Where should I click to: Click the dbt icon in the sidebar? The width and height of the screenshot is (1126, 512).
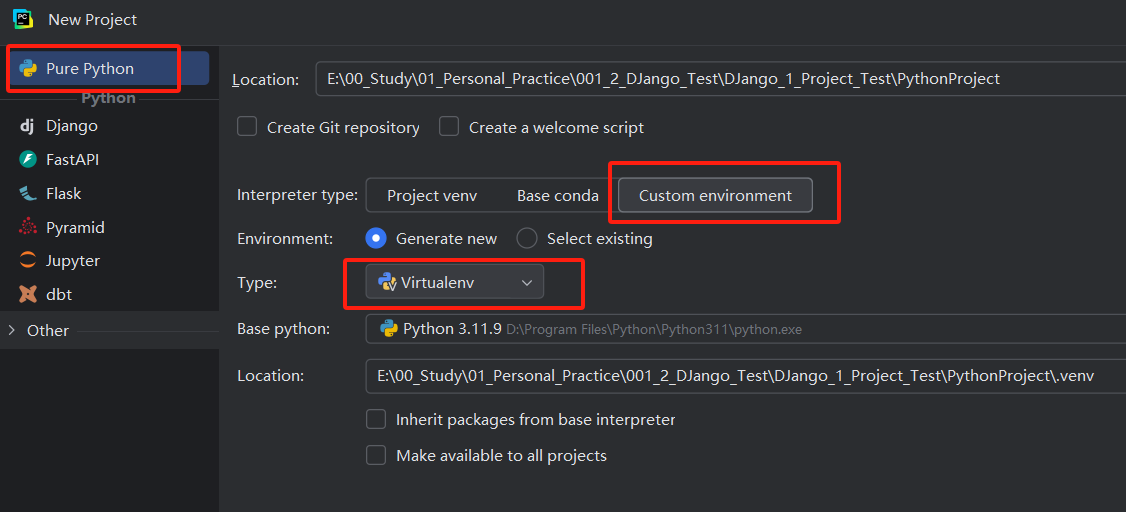click(x=28, y=294)
